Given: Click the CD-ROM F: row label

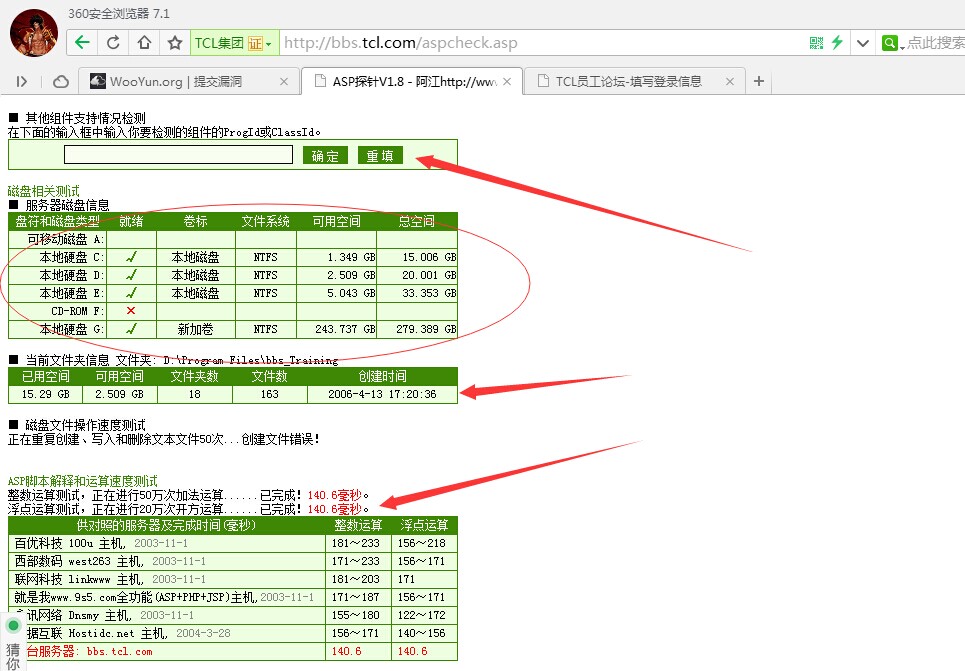Looking at the screenshot, I should [x=78, y=311].
